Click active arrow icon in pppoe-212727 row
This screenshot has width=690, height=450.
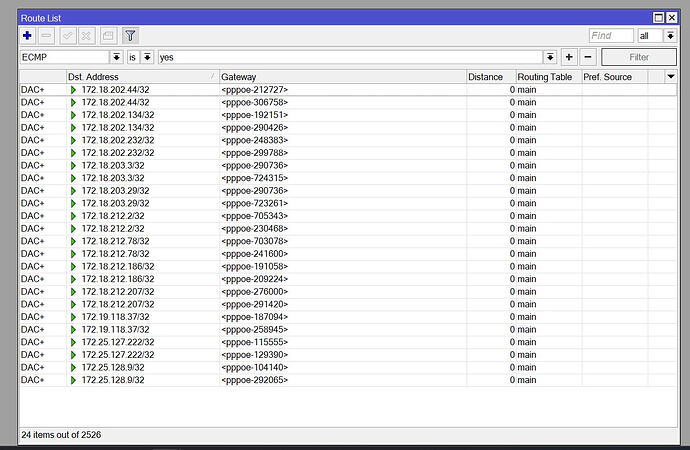pyautogui.click(x=73, y=90)
